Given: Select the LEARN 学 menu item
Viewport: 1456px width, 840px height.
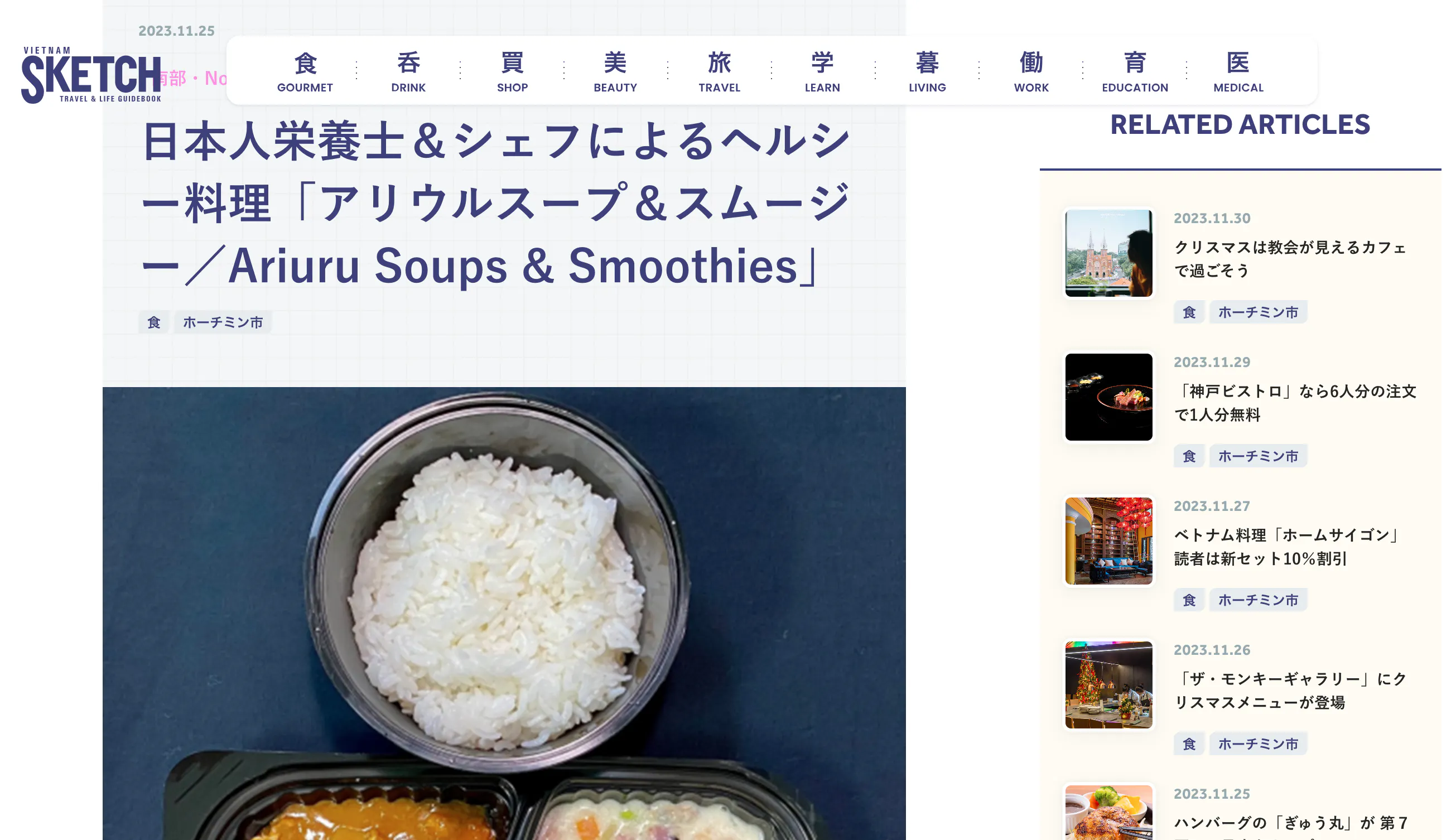Looking at the screenshot, I should click(823, 71).
